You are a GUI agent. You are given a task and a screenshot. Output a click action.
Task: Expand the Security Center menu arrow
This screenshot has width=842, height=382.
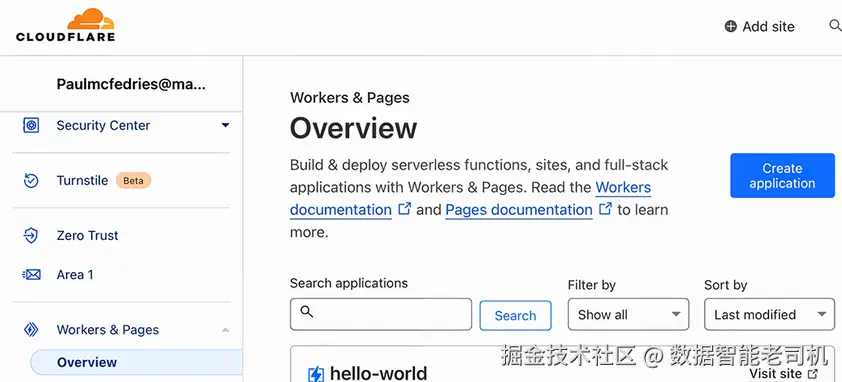226,125
